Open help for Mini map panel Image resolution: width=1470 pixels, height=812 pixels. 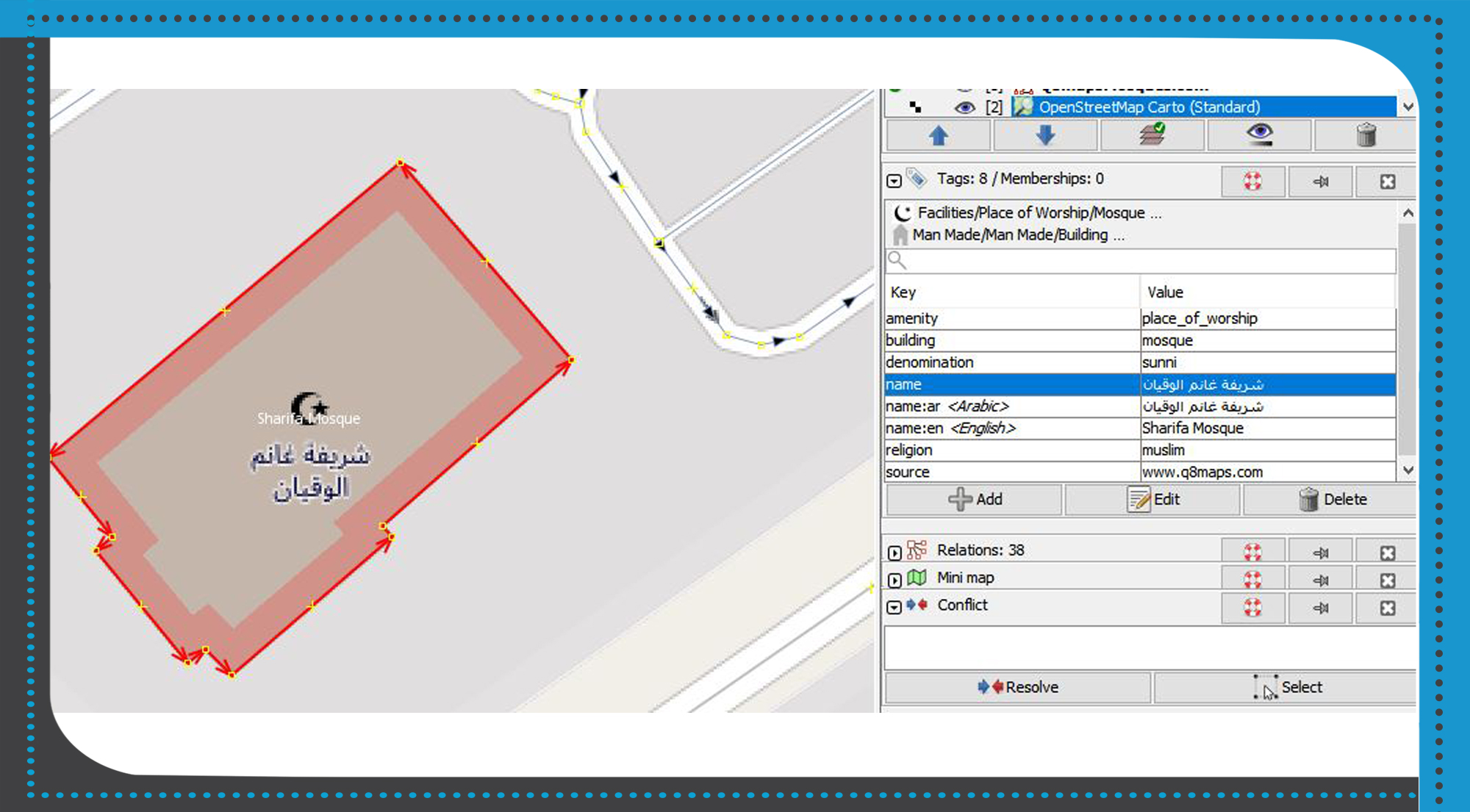coord(1252,580)
